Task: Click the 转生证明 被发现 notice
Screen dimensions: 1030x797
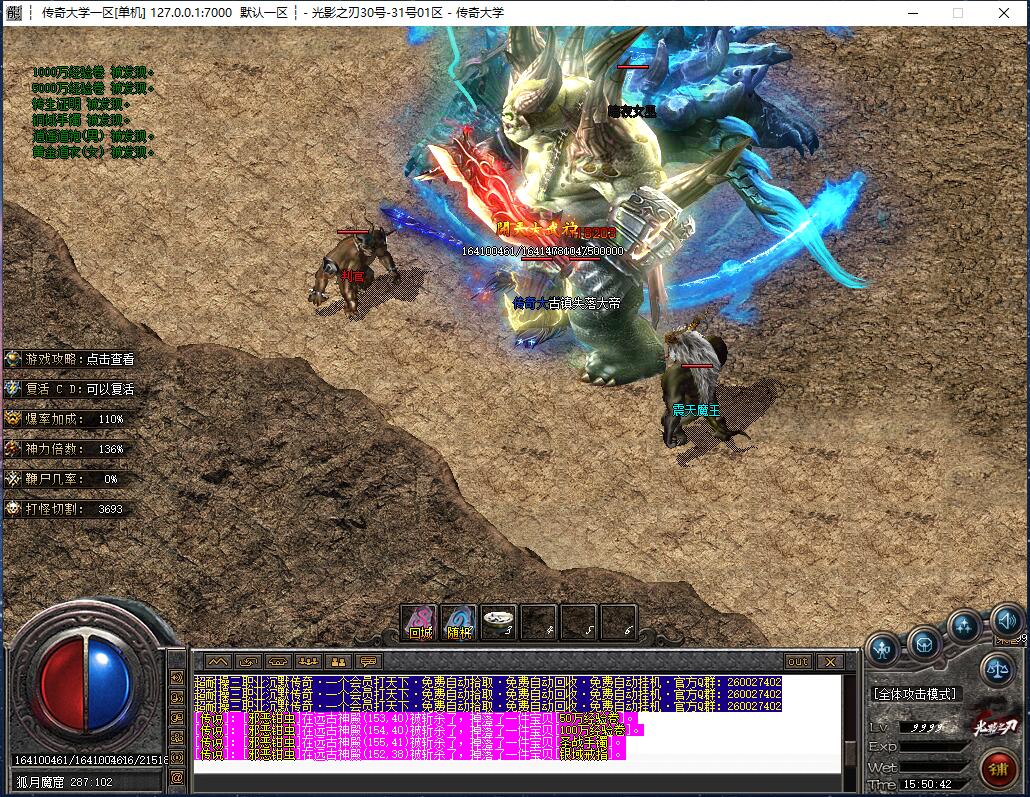Action: pos(81,104)
